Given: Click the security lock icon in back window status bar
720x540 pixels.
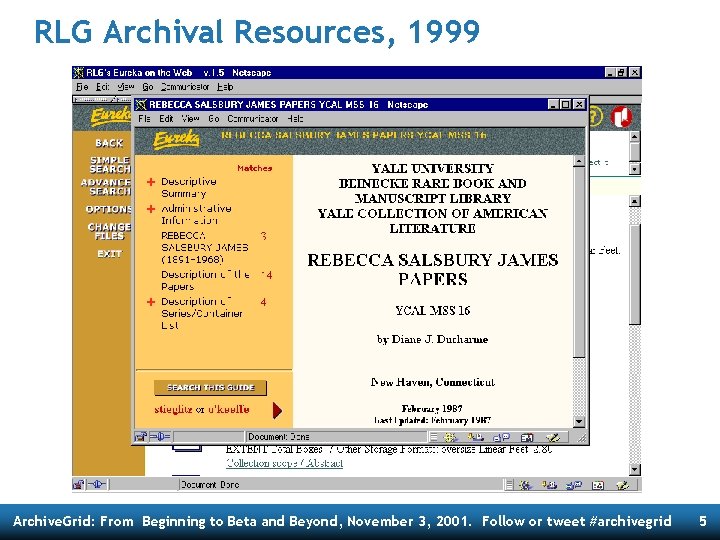Looking at the screenshot, I should coord(79,484).
